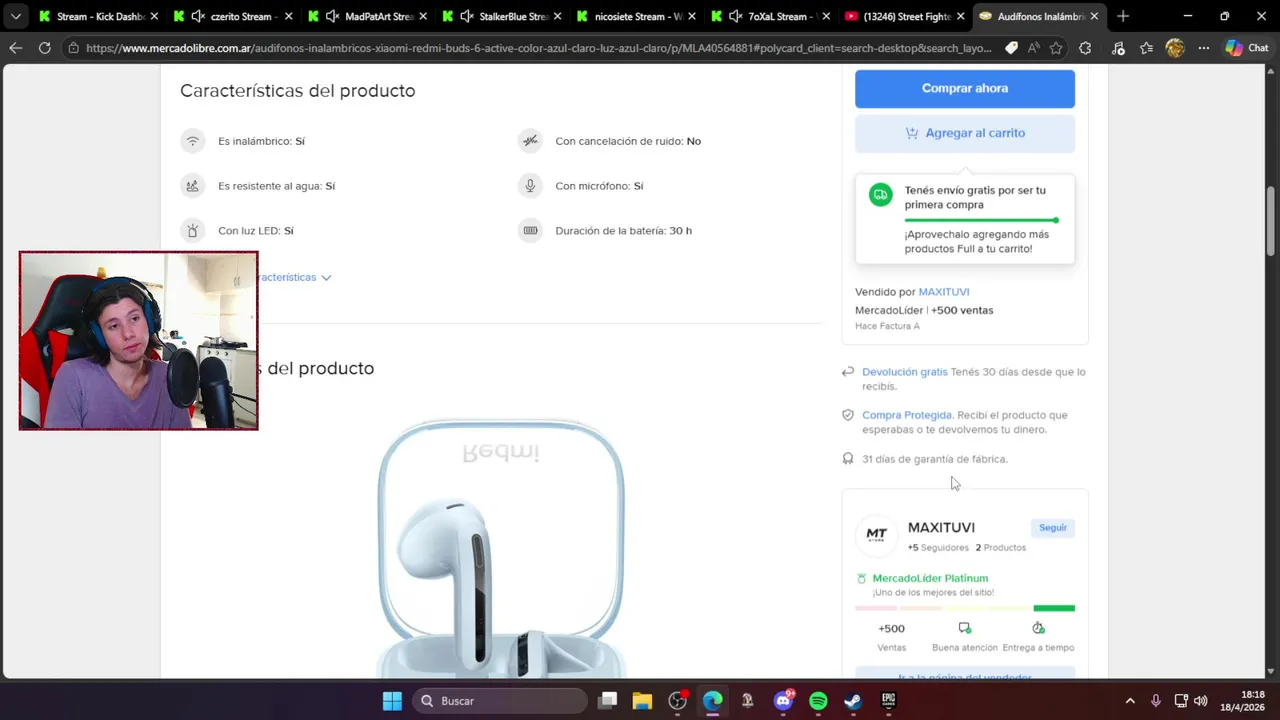This screenshot has height=720, width=1280.
Task: Click the Compra Protegida shield icon
Action: pos(848,415)
